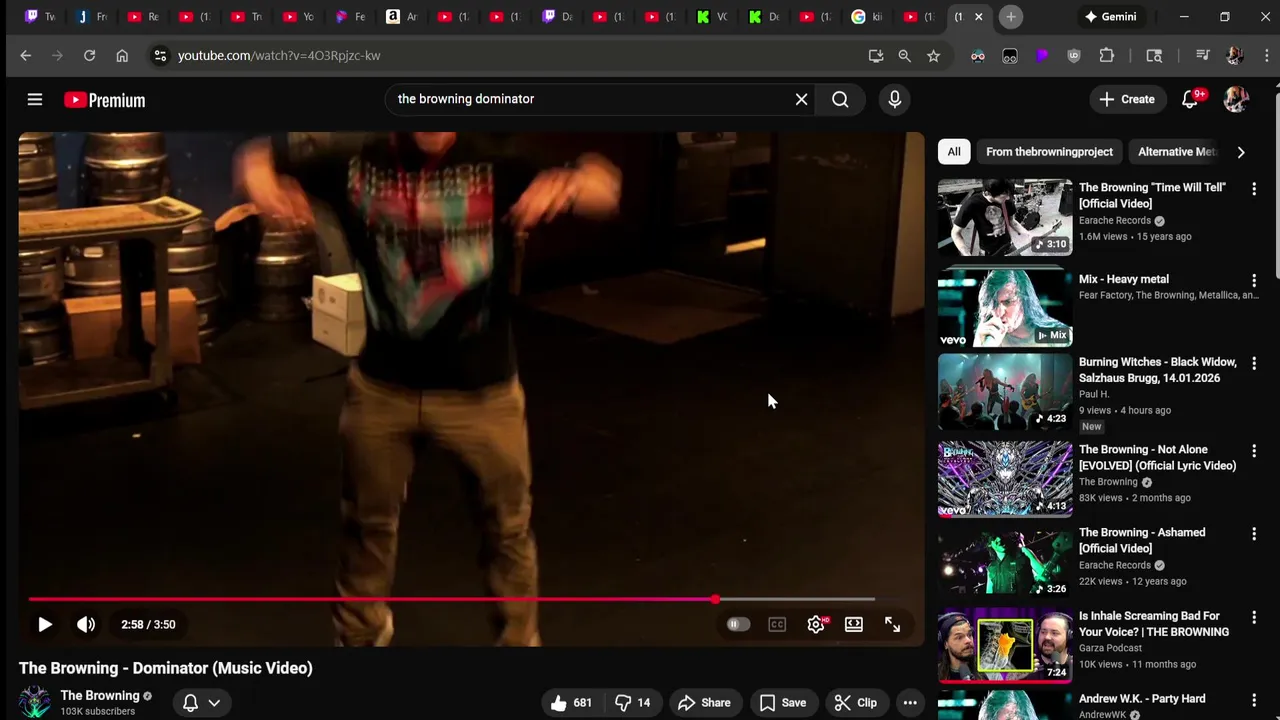Switch to theater mode

point(854,624)
